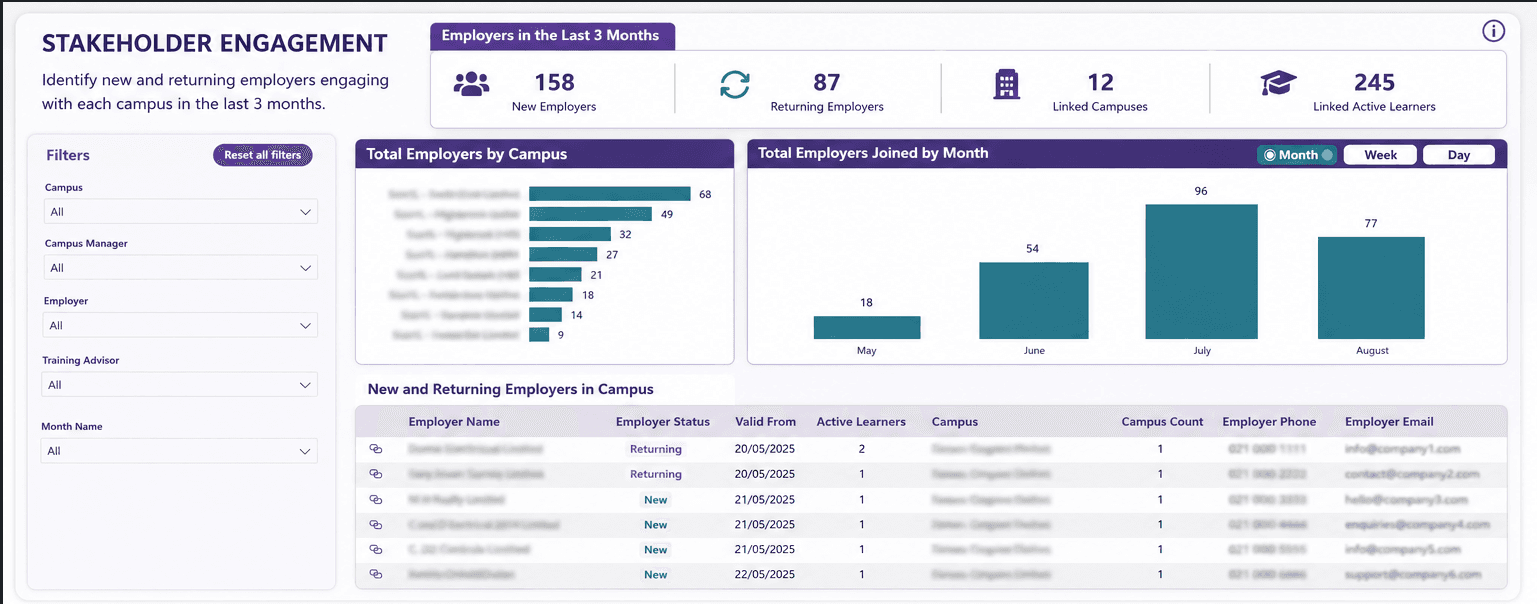Click the campus bar with value 9
Viewport: 1537px width, 604px height.
tap(539, 334)
